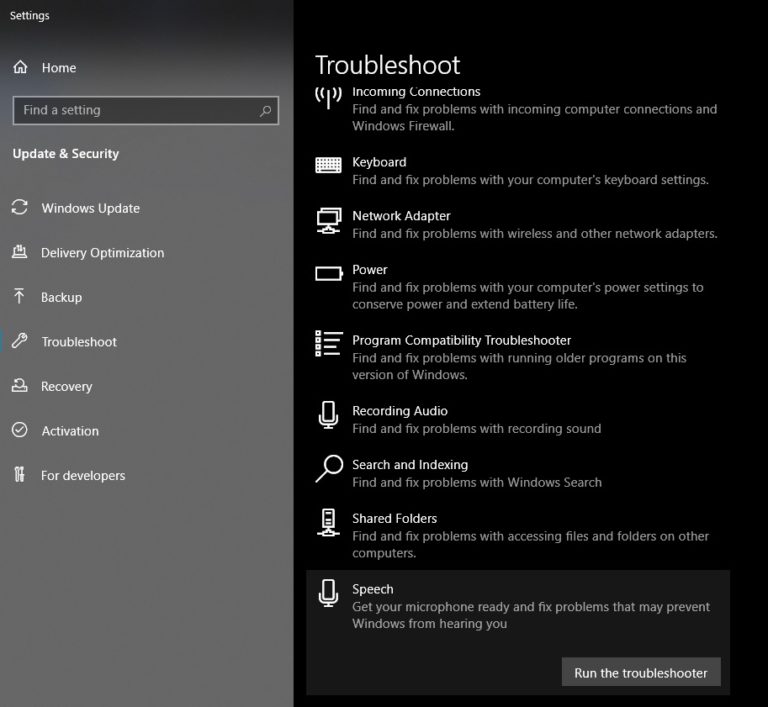Click the Update & Security heading
The width and height of the screenshot is (768, 707).
click(x=66, y=154)
